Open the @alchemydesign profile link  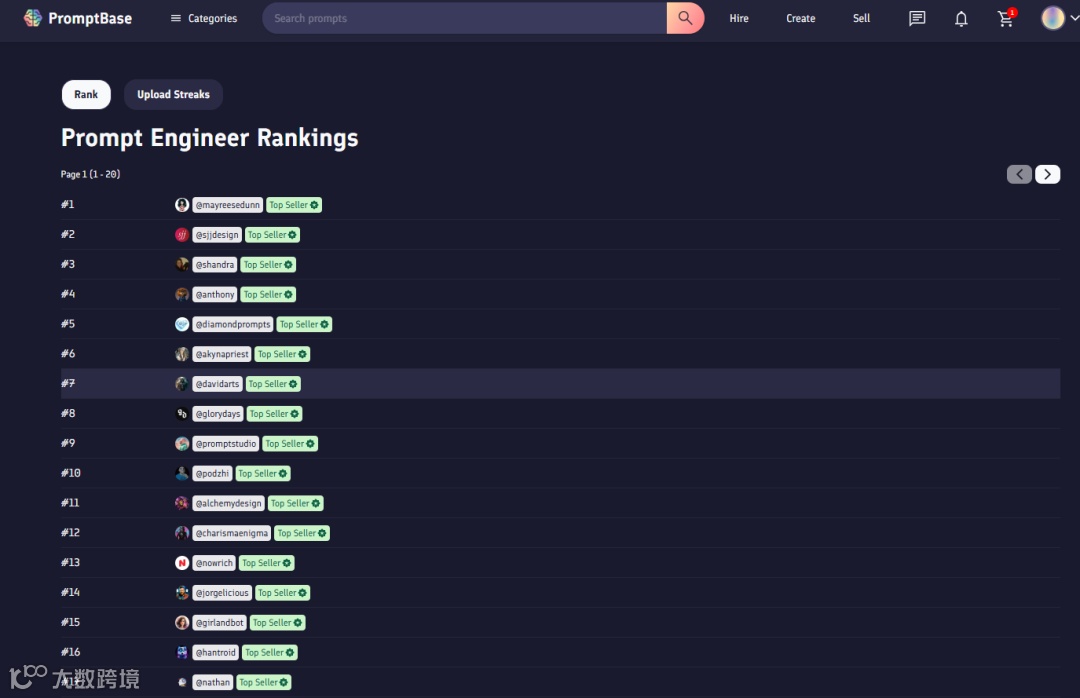tap(229, 503)
